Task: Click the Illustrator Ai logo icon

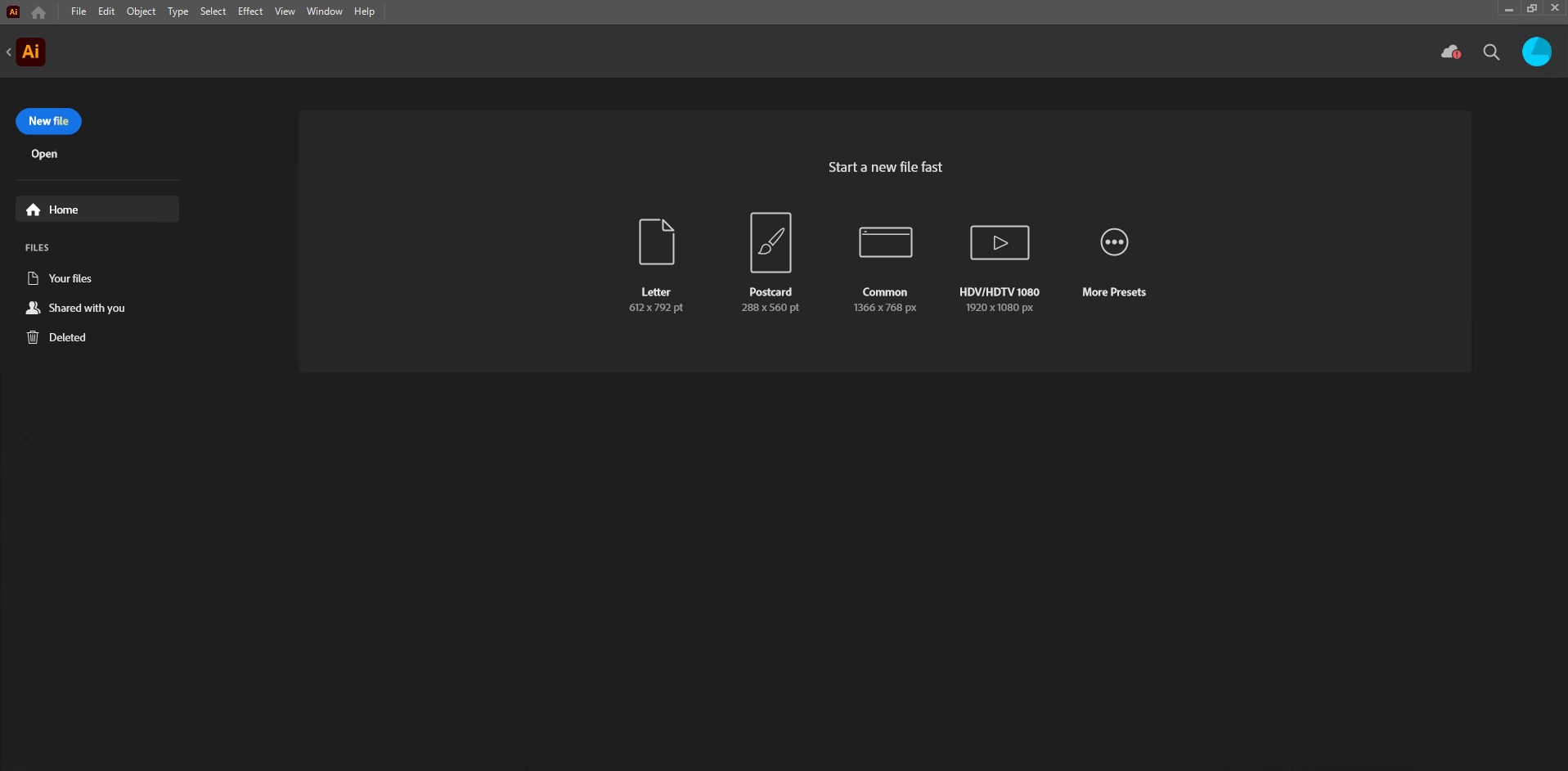Action: pos(29,51)
